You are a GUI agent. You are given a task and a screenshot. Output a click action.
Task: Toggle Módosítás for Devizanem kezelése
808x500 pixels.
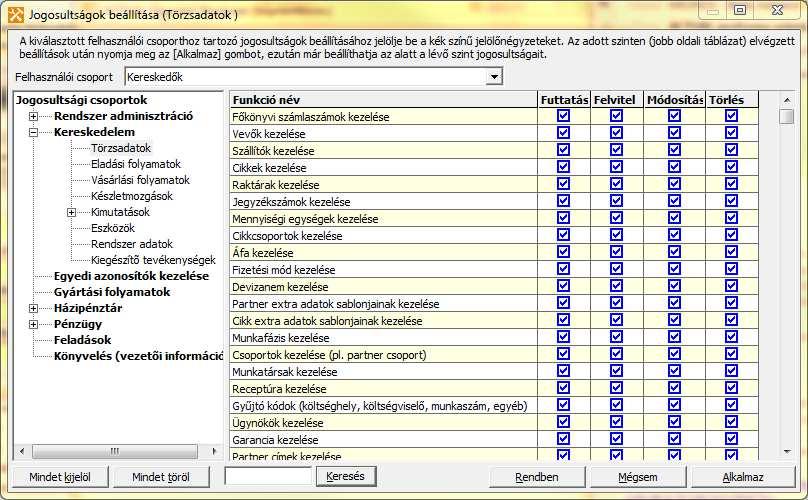click(675, 286)
